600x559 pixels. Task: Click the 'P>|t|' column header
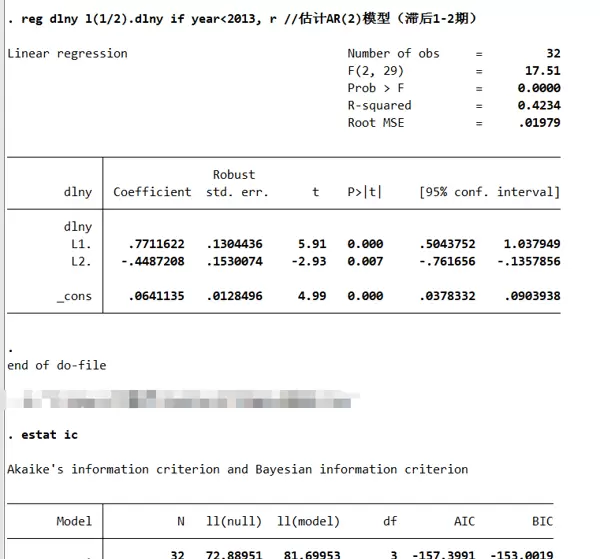tap(365, 192)
